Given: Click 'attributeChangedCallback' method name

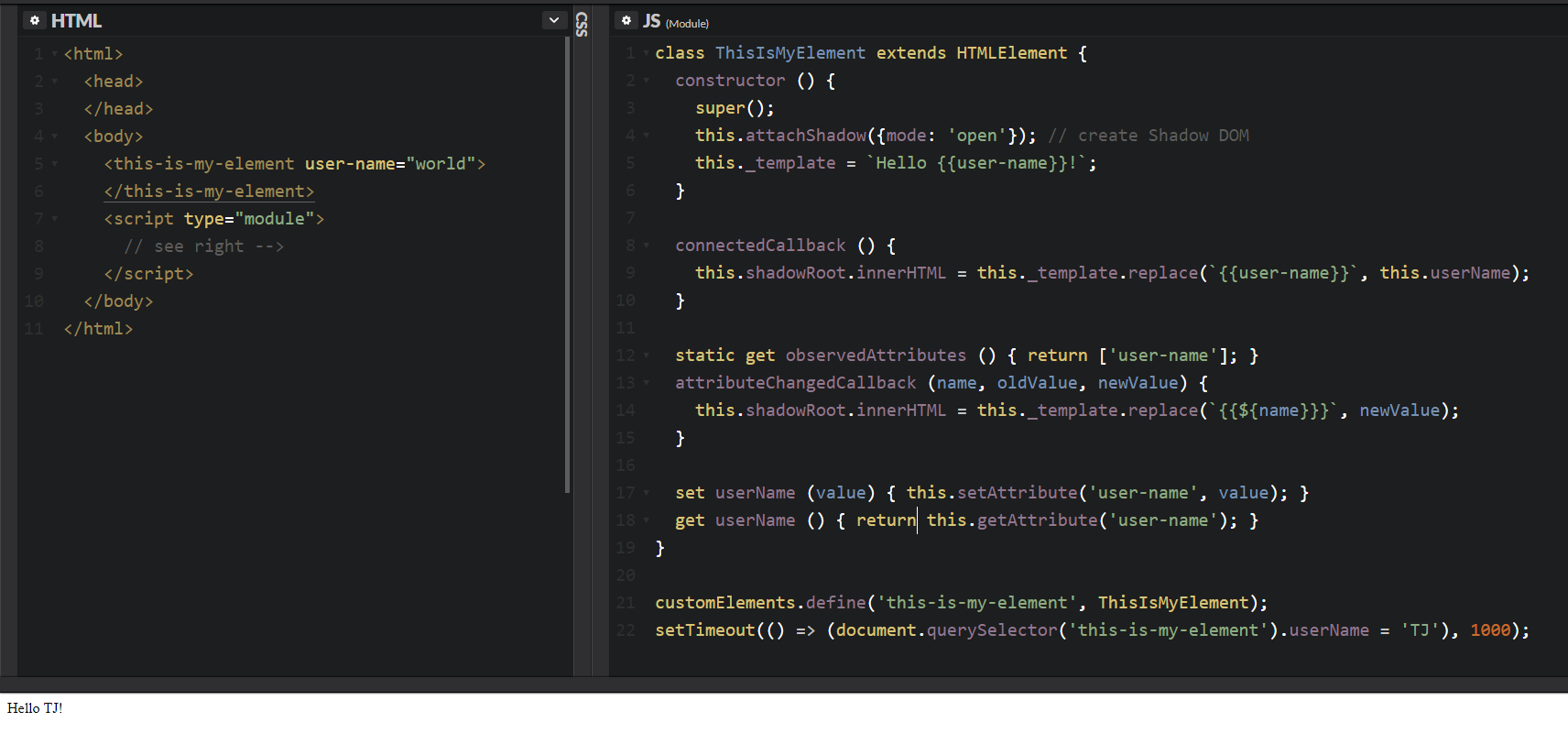Looking at the screenshot, I should pos(796,383).
